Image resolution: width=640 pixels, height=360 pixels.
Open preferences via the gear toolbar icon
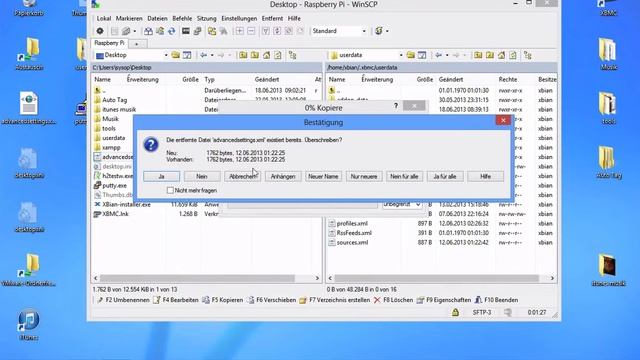pyautogui.click(x=100, y=31)
